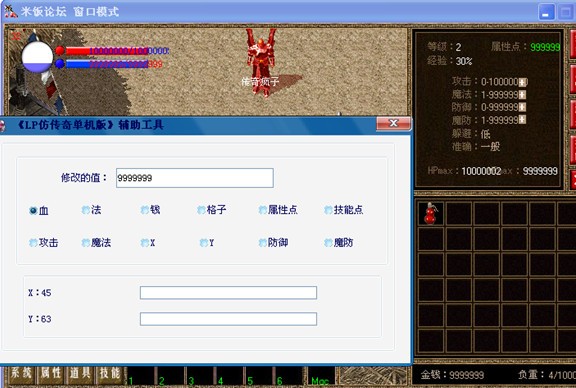Click the 修改的值 input field
This screenshot has width=576, height=388.
tap(195, 178)
